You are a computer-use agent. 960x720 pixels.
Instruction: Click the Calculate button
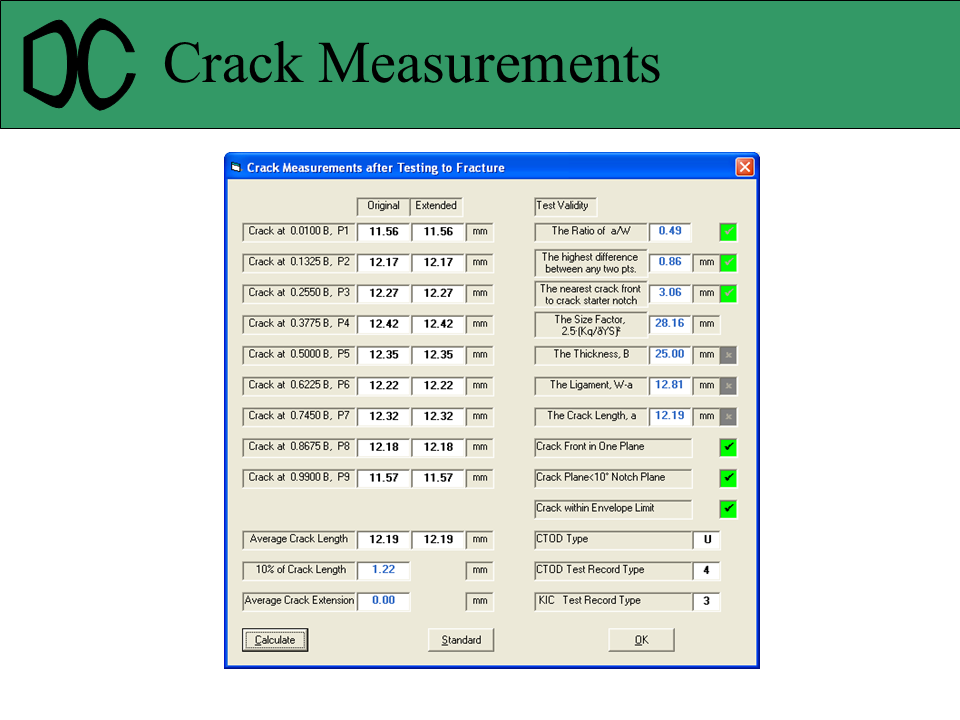(x=275, y=640)
